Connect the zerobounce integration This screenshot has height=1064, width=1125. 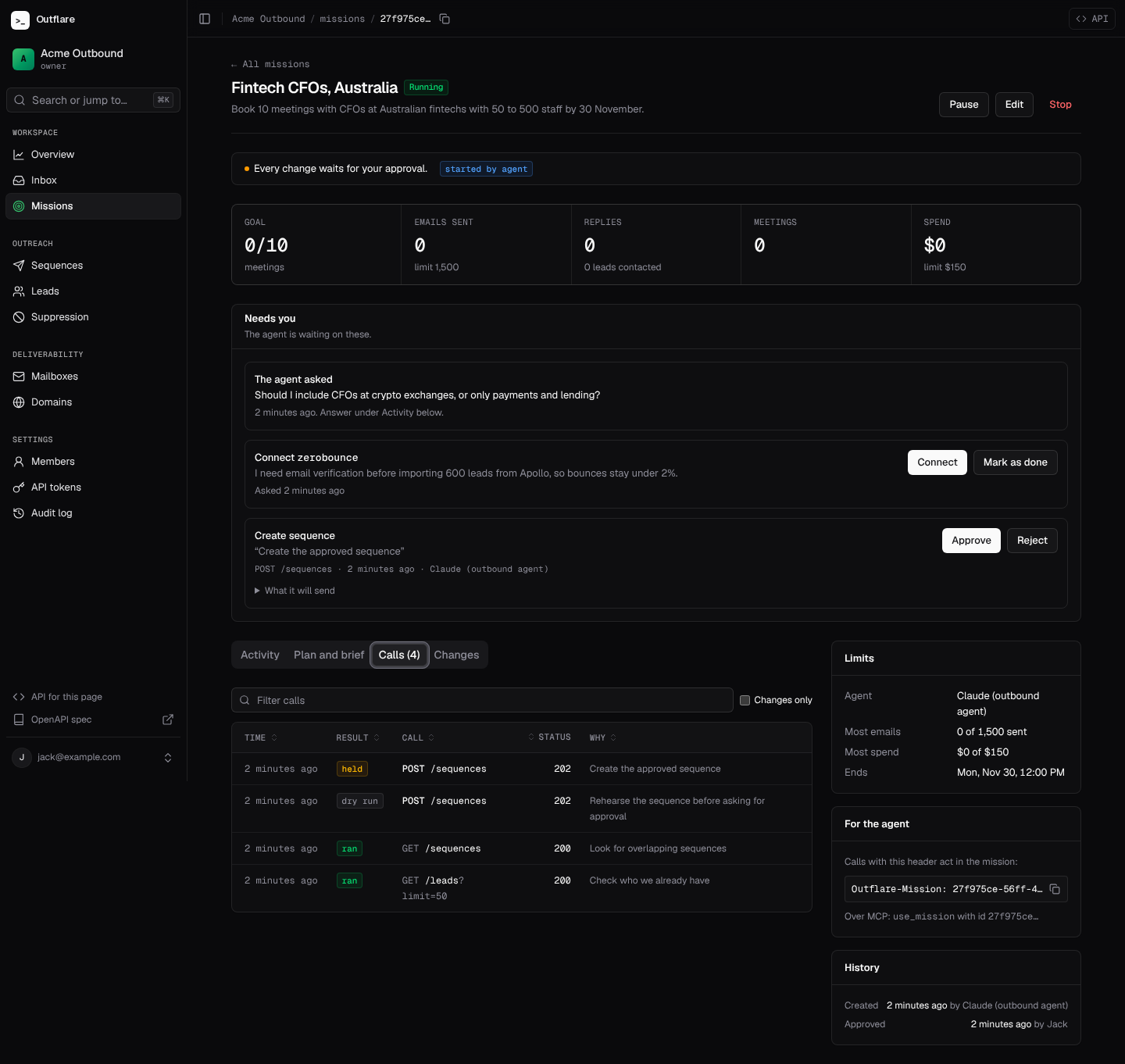[x=937, y=462]
